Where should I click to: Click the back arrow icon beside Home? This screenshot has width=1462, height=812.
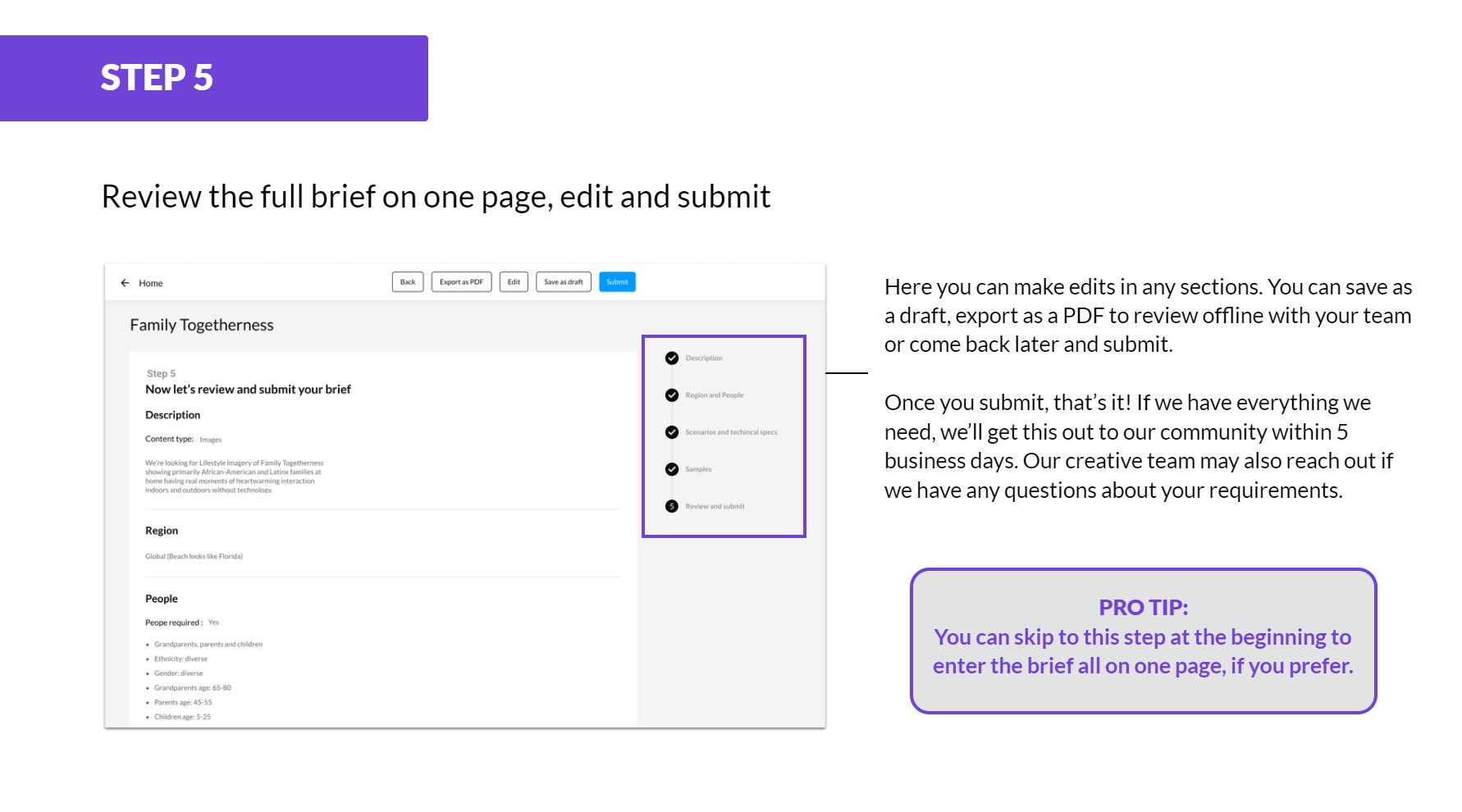(125, 283)
